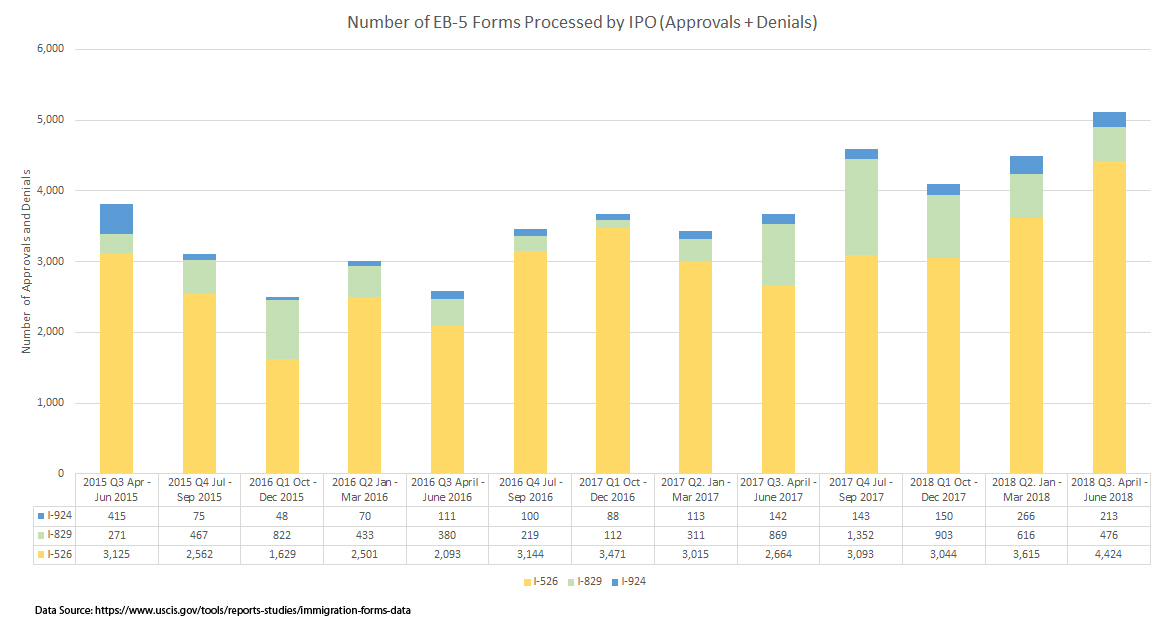This screenshot has height=634, width=1165.
Task: Select the green I-829 segment for 2016 Q1
Action: click(x=281, y=329)
